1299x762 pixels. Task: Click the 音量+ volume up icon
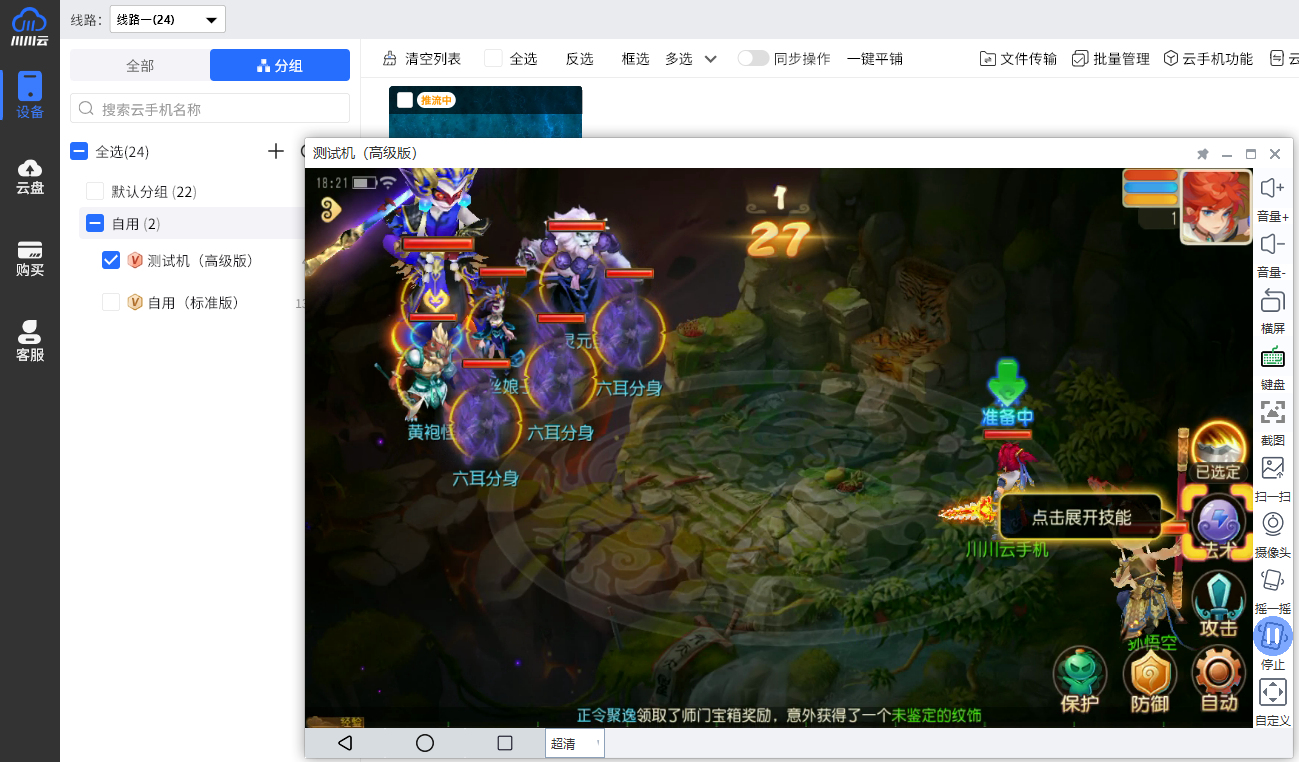click(1272, 188)
